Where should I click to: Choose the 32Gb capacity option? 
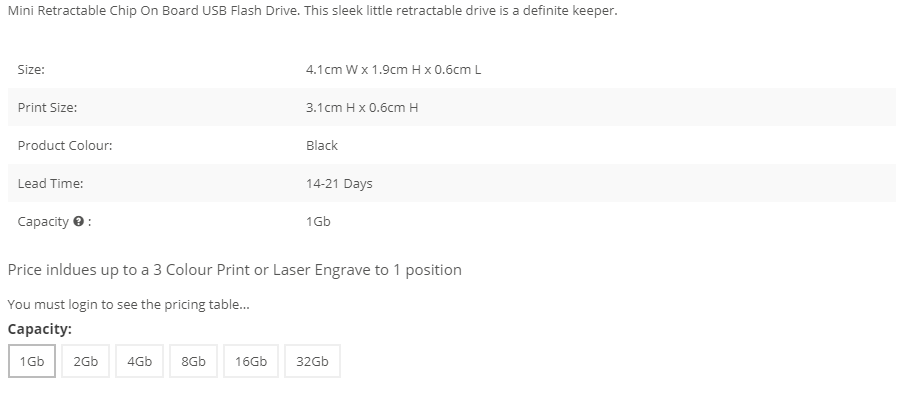[312, 361]
